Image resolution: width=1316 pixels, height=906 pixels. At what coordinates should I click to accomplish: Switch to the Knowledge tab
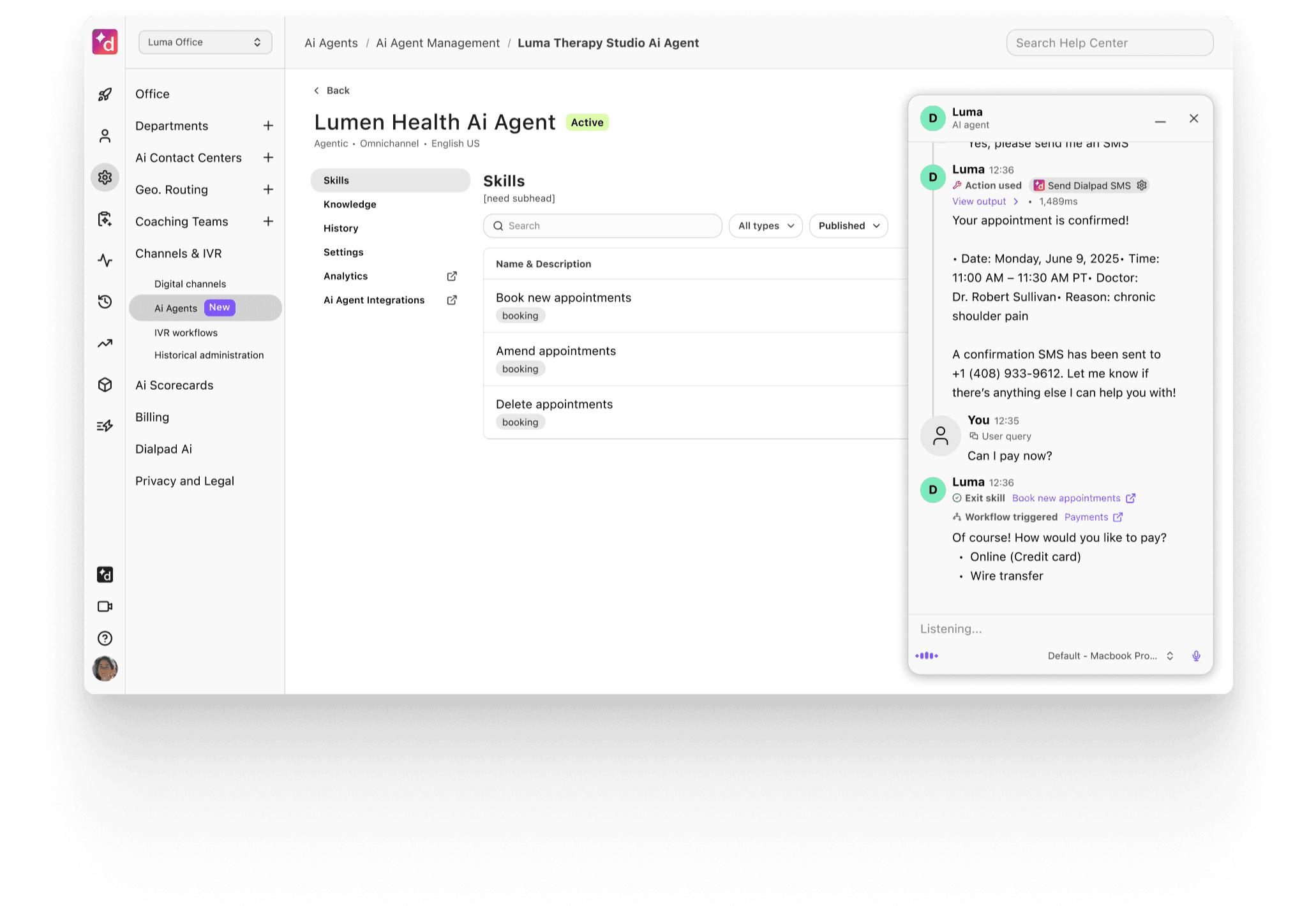[350, 204]
